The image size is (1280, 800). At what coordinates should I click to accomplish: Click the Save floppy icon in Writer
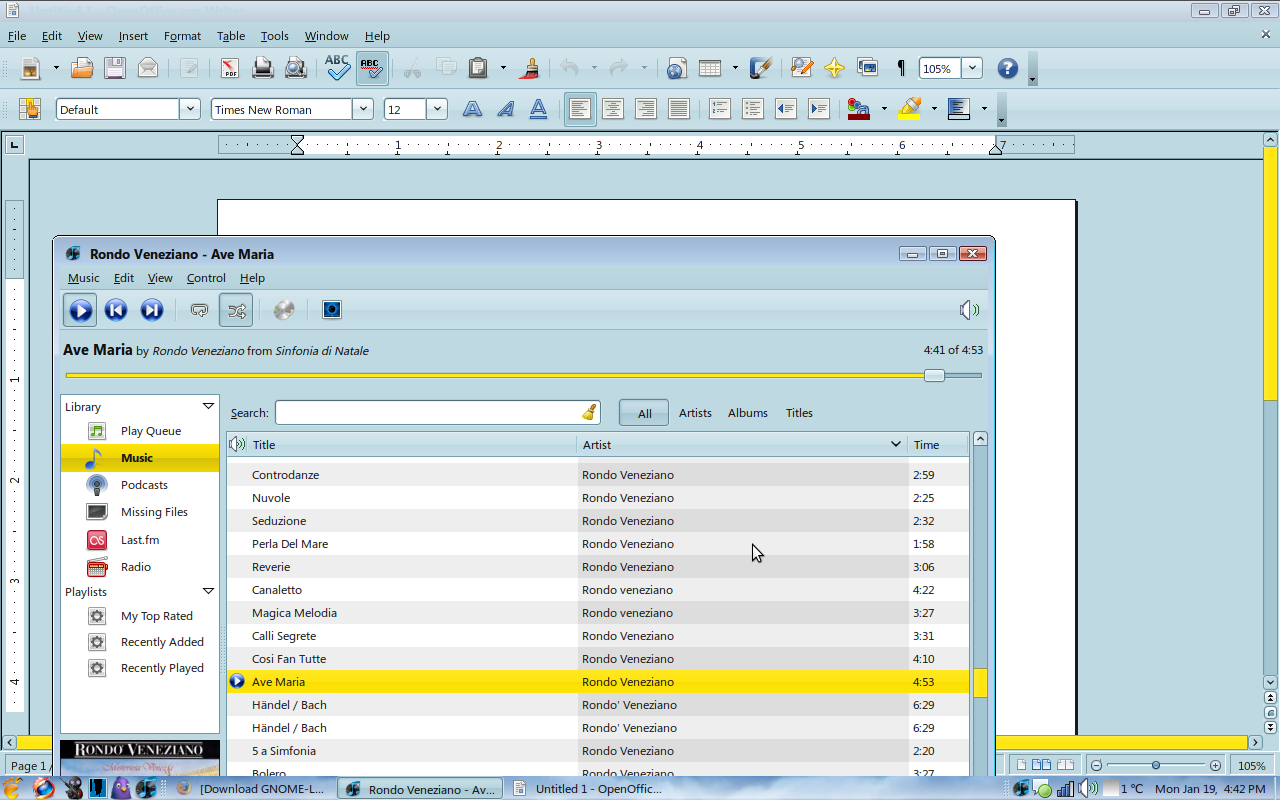pyautogui.click(x=115, y=68)
